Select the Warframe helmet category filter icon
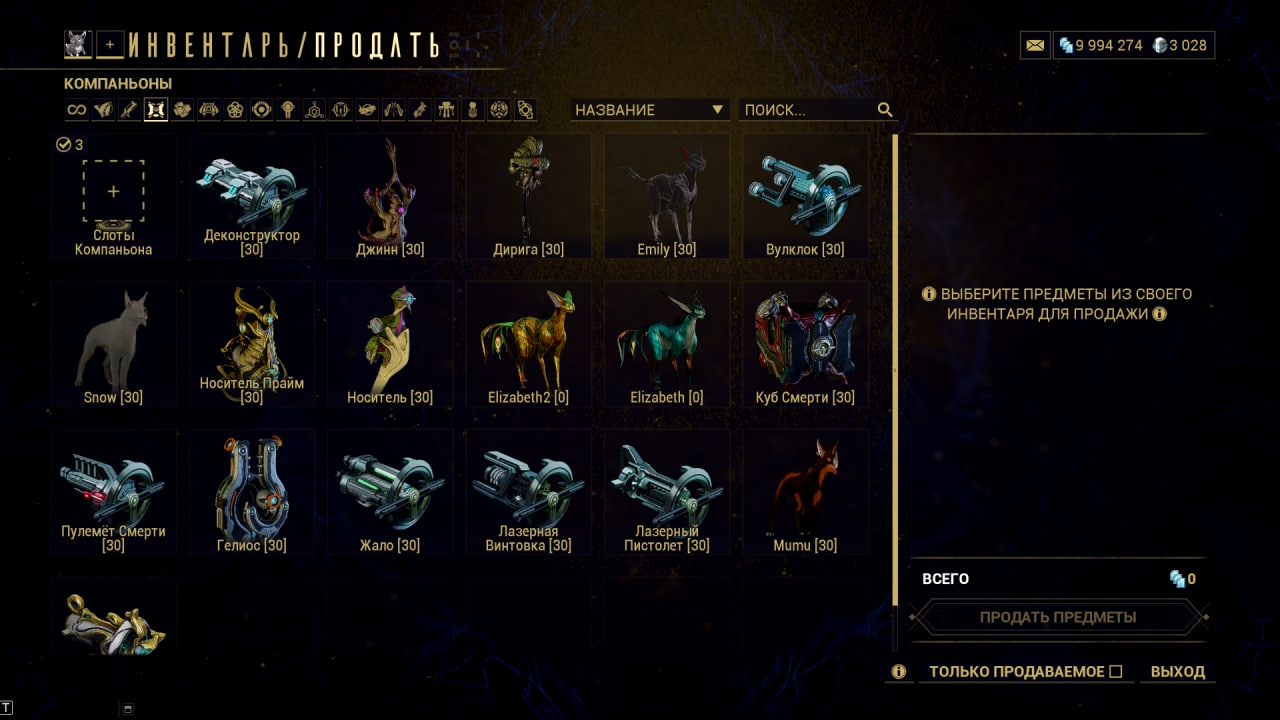This screenshot has height=720, width=1280. (103, 110)
